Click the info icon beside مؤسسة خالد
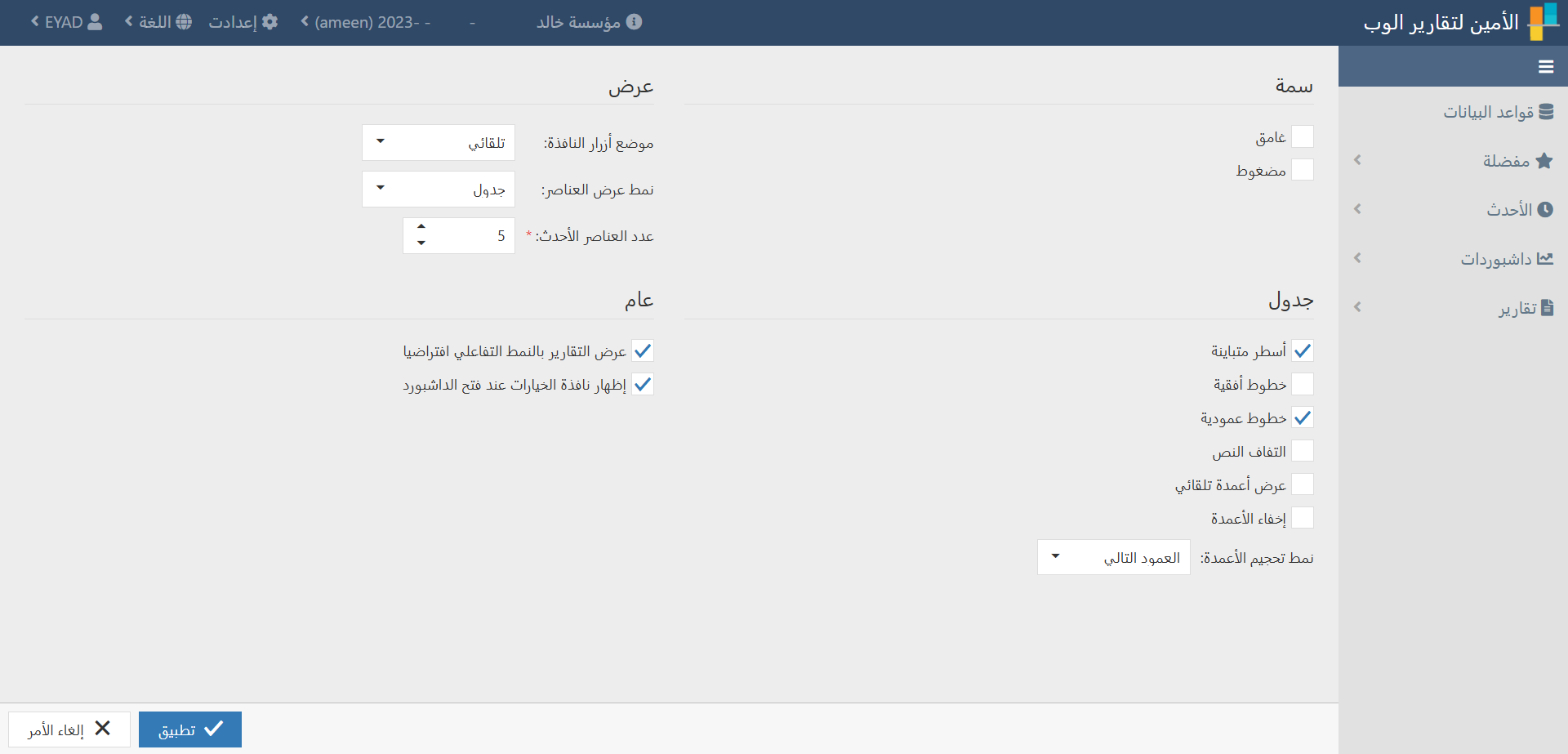Screen dimensions: 1568x754 634,22
